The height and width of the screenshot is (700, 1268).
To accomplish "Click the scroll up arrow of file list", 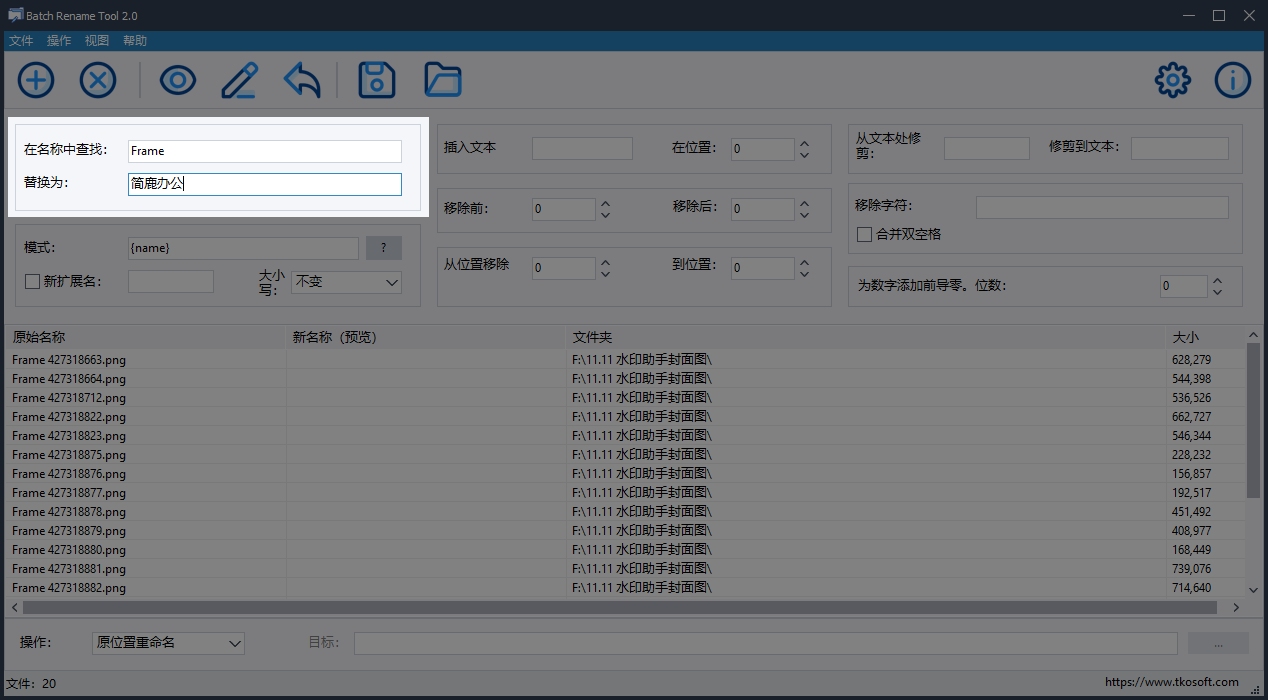I will (x=1253, y=336).
